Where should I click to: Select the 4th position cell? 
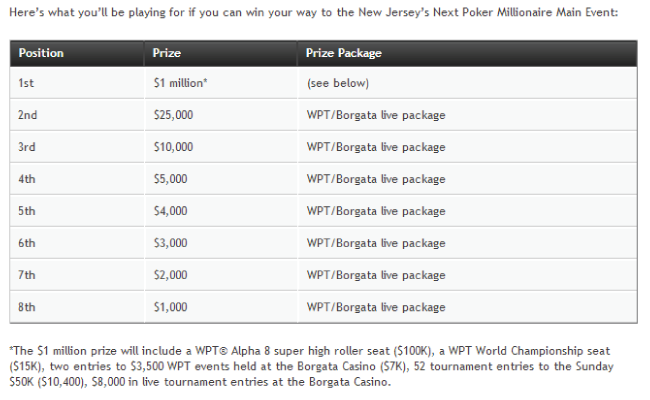[27, 179]
